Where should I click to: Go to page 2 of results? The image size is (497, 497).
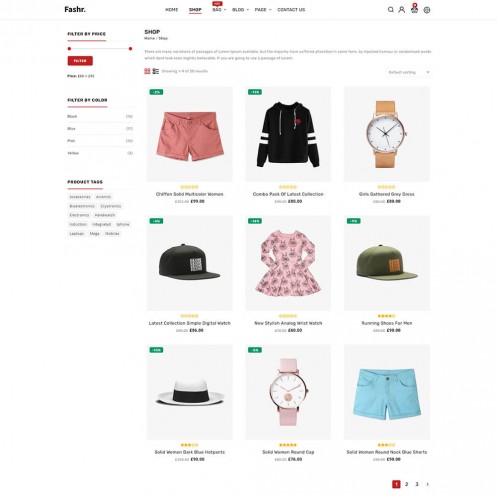point(406,484)
